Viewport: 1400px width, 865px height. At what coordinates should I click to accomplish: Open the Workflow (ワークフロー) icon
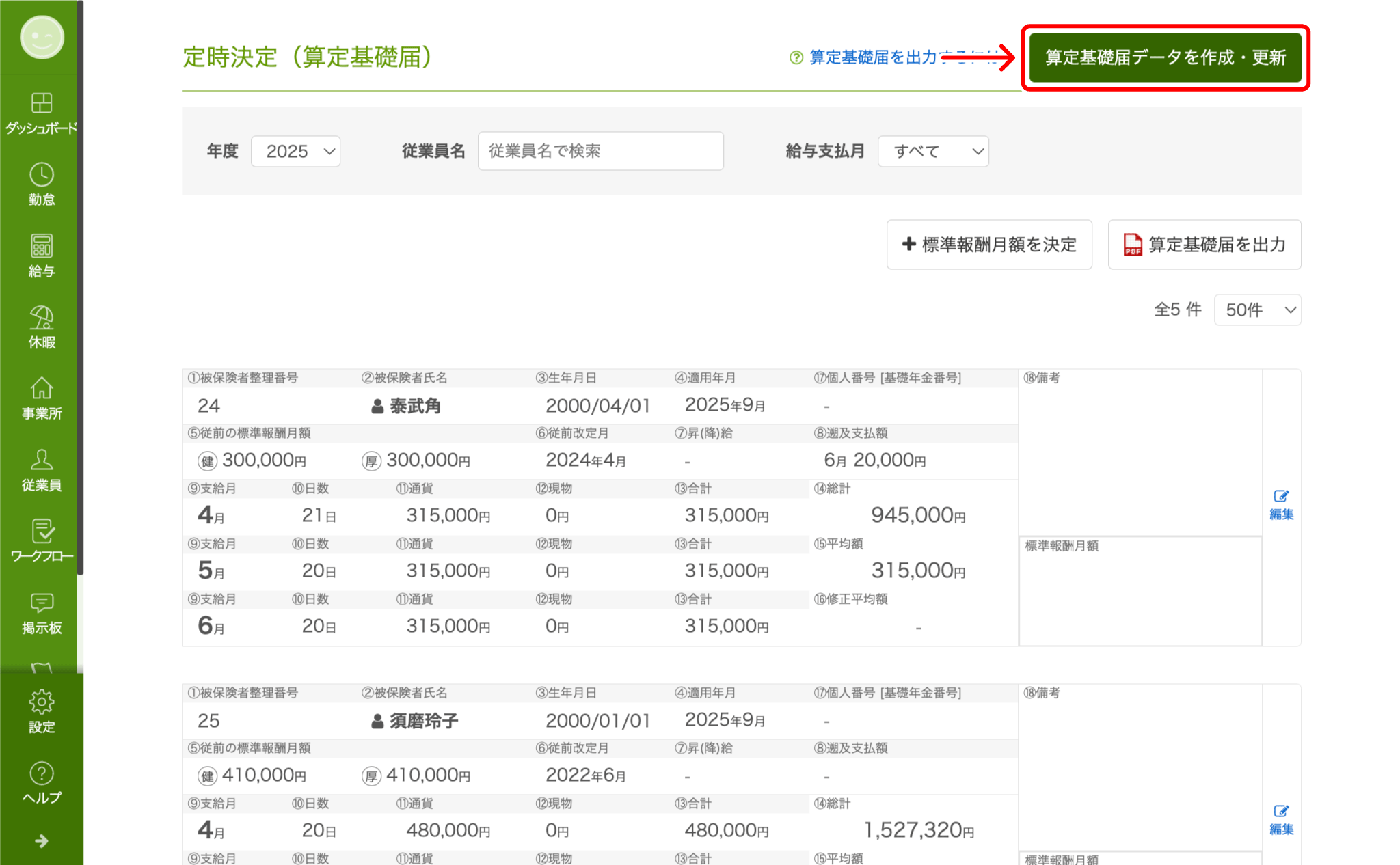[42, 532]
